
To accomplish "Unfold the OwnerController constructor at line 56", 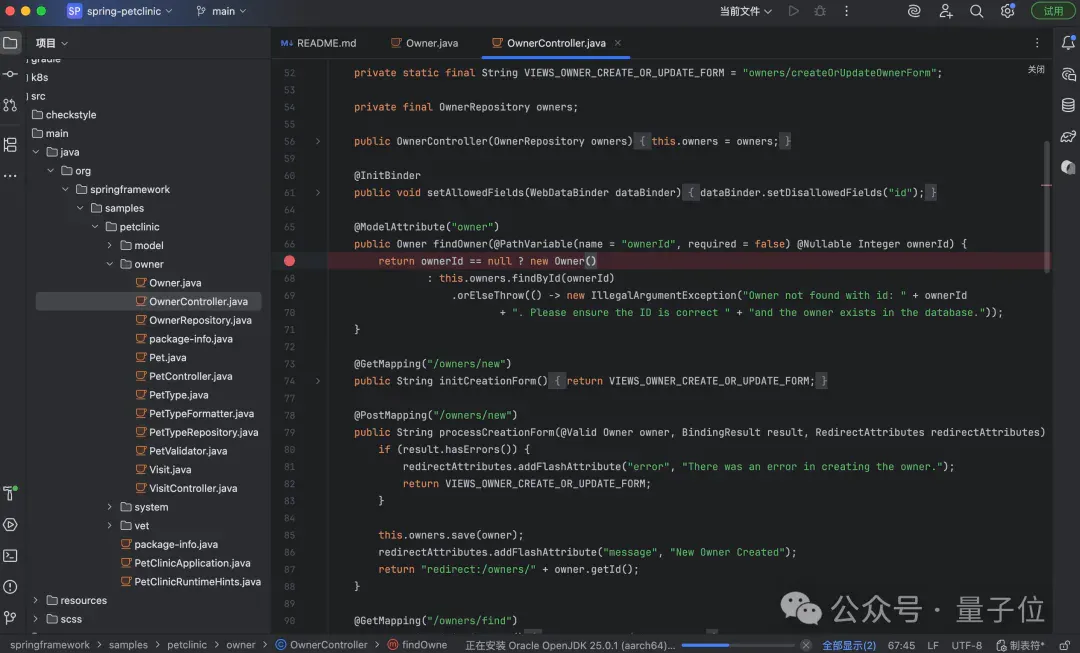I will tap(318, 141).
